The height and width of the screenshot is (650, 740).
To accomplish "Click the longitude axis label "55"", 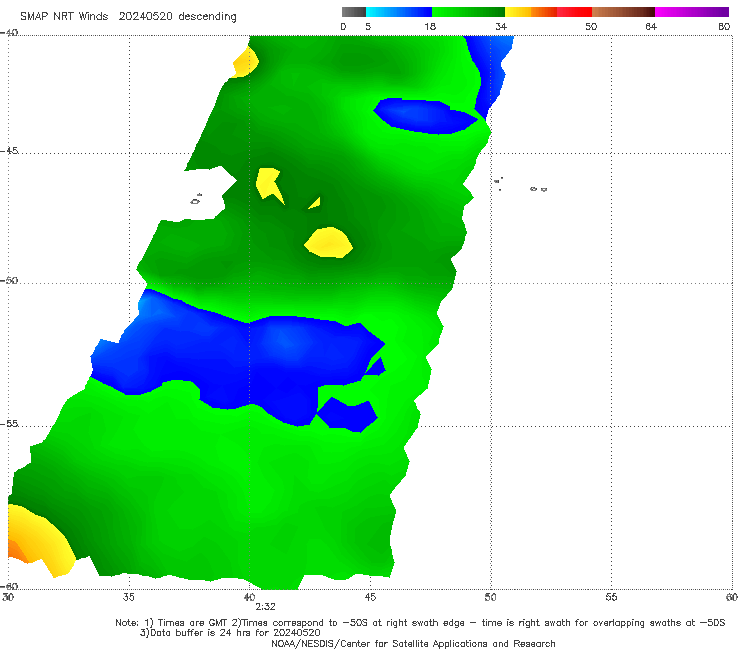I will tap(611, 597).
